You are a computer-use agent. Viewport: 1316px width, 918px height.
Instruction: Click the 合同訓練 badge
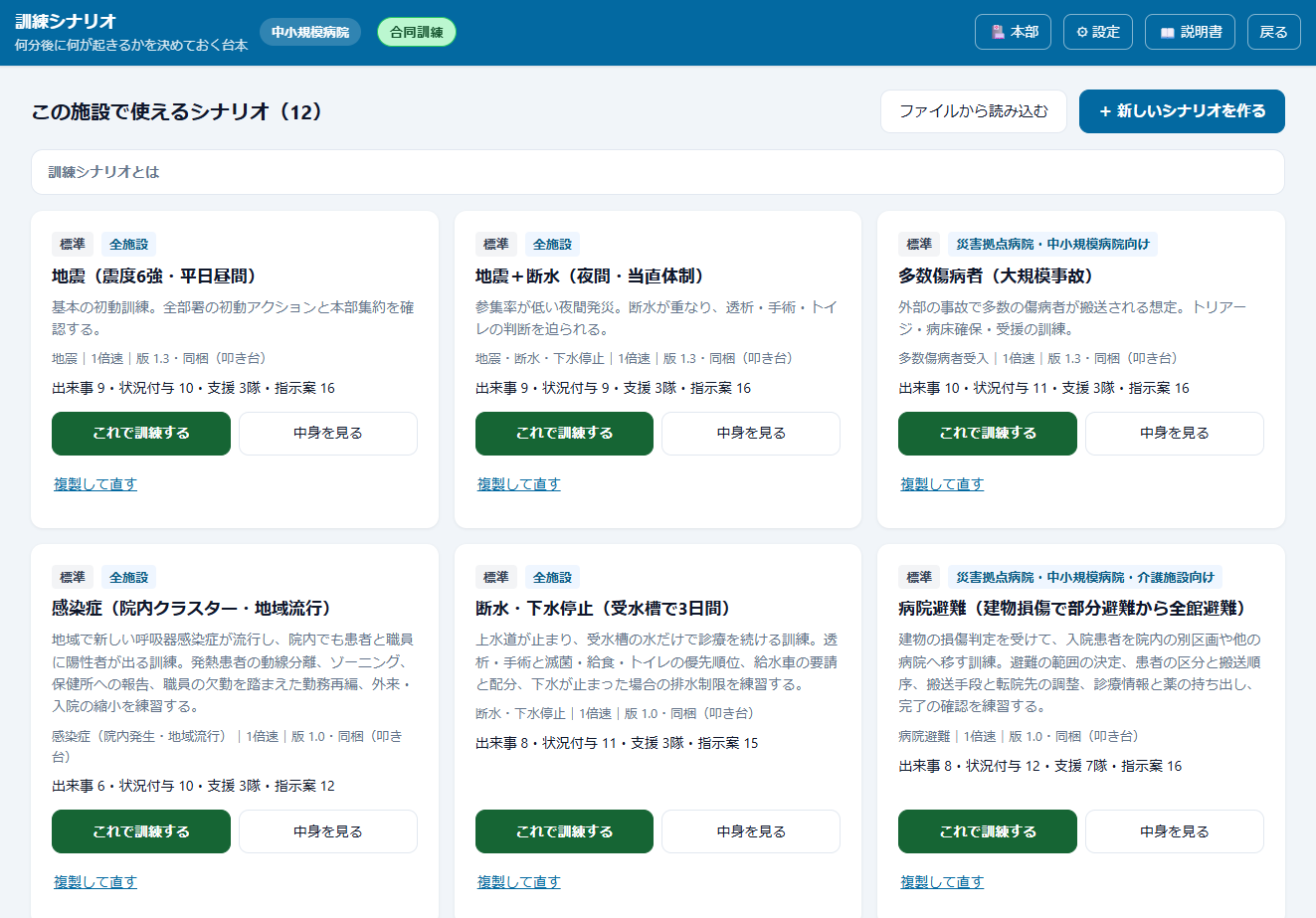coord(417,32)
